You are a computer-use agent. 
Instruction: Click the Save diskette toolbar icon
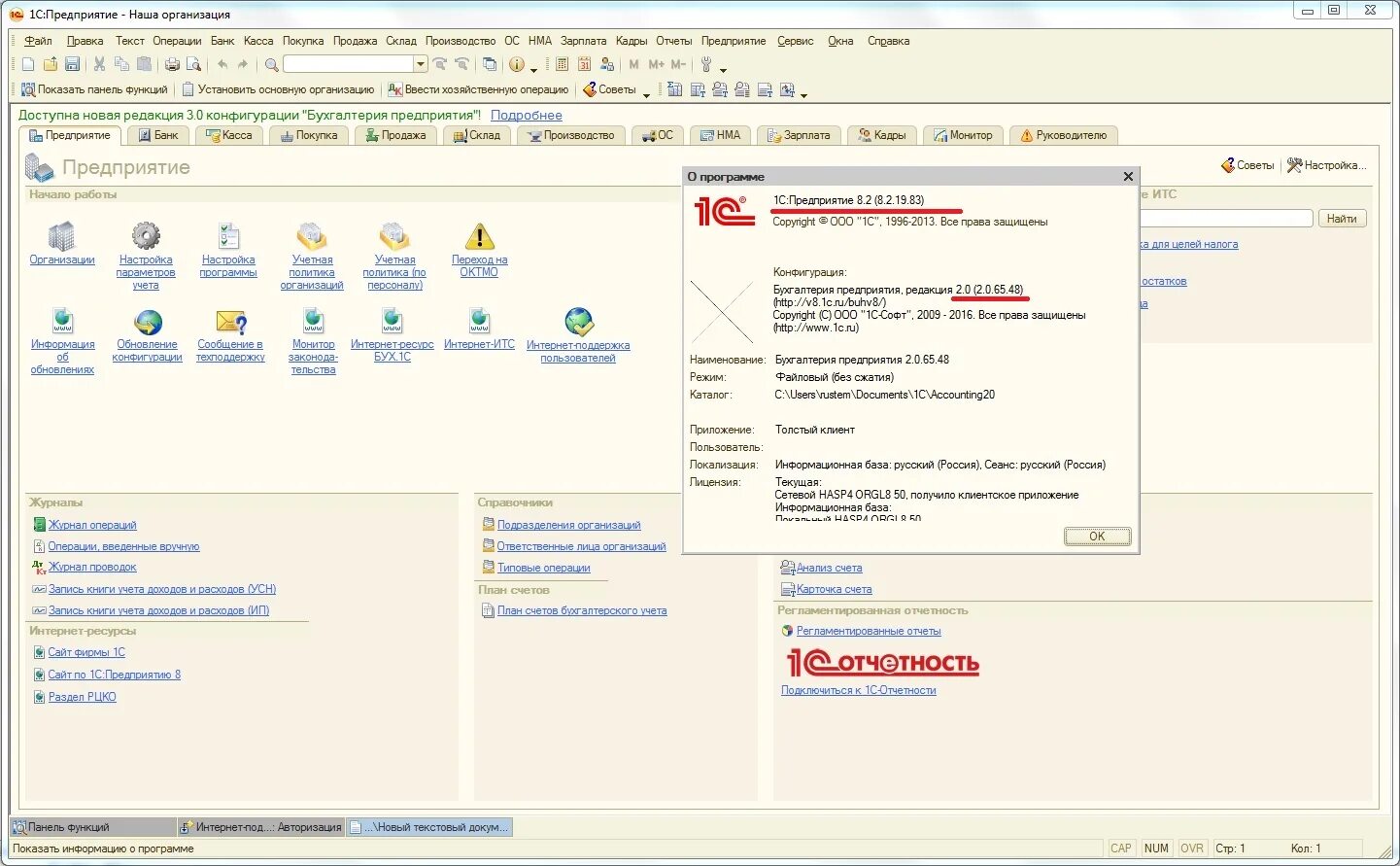72,64
